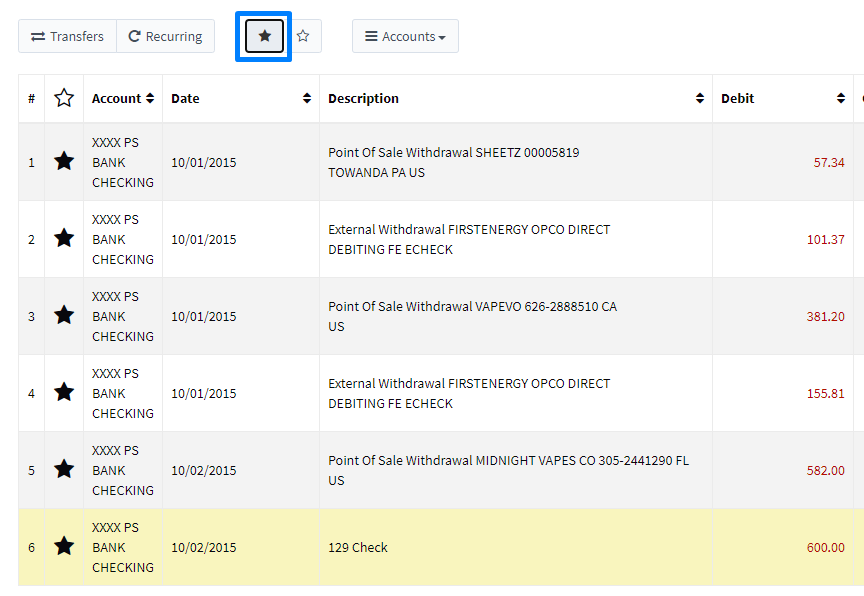Unstar the 155.81 FIRSTENERGY transaction
Screen dimensions: 864x596
(x=64, y=393)
